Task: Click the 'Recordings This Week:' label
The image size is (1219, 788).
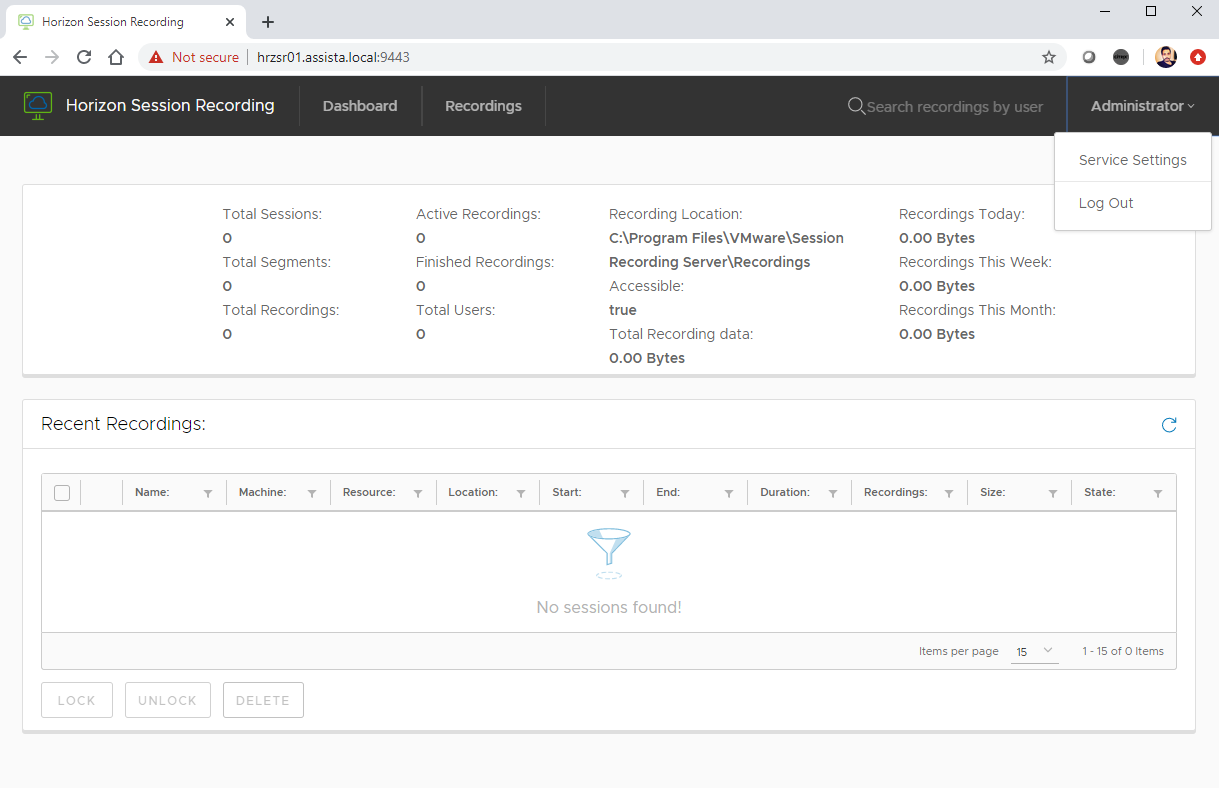Action: [x=975, y=262]
